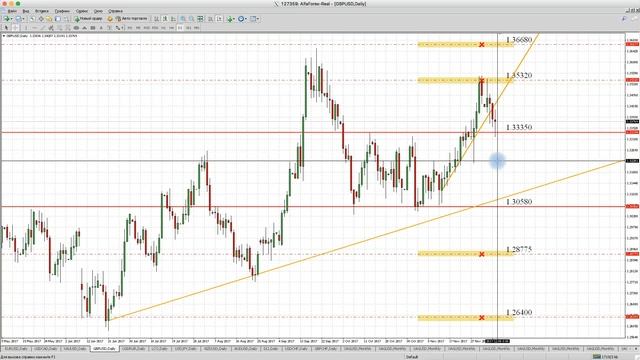Select the horizontal line drawing tool

[35, 28]
